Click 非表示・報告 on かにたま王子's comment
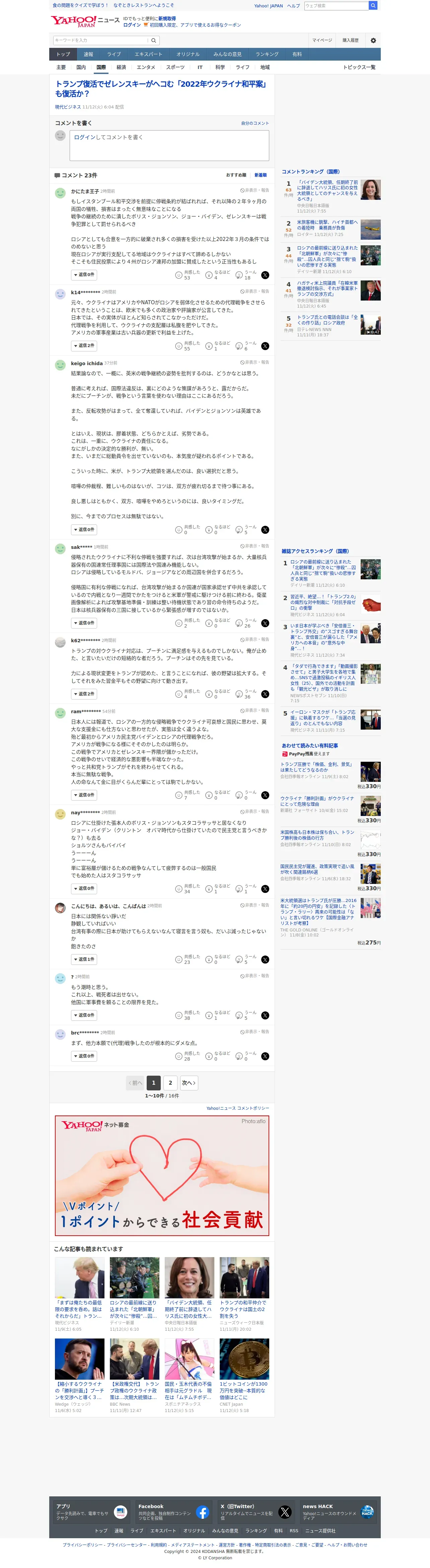This screenshot has width=430, height=1568. [x=255, y=190]
